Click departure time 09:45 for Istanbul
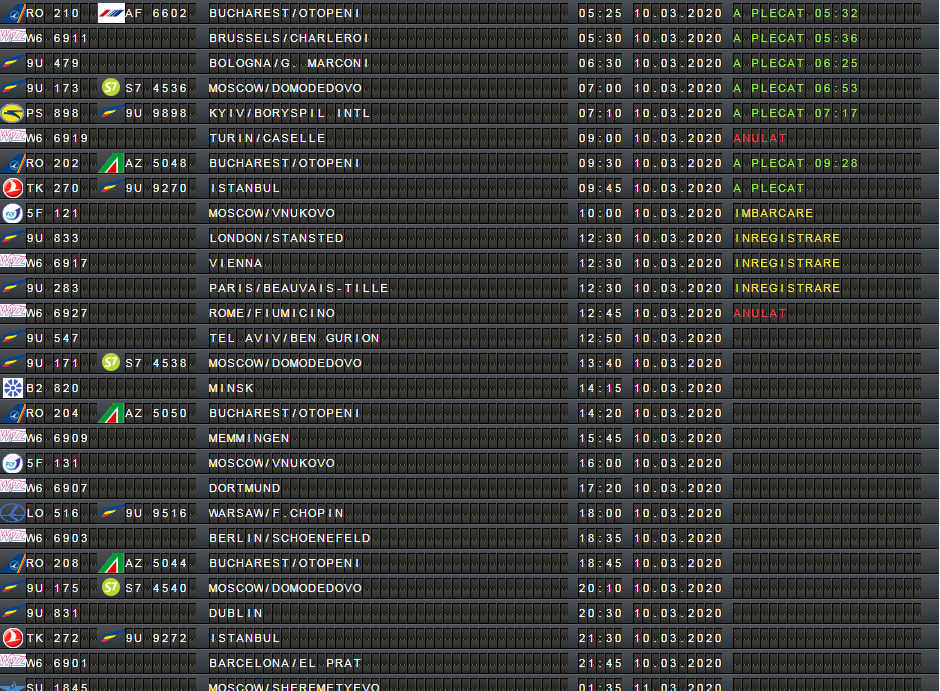 coord(600,188)
